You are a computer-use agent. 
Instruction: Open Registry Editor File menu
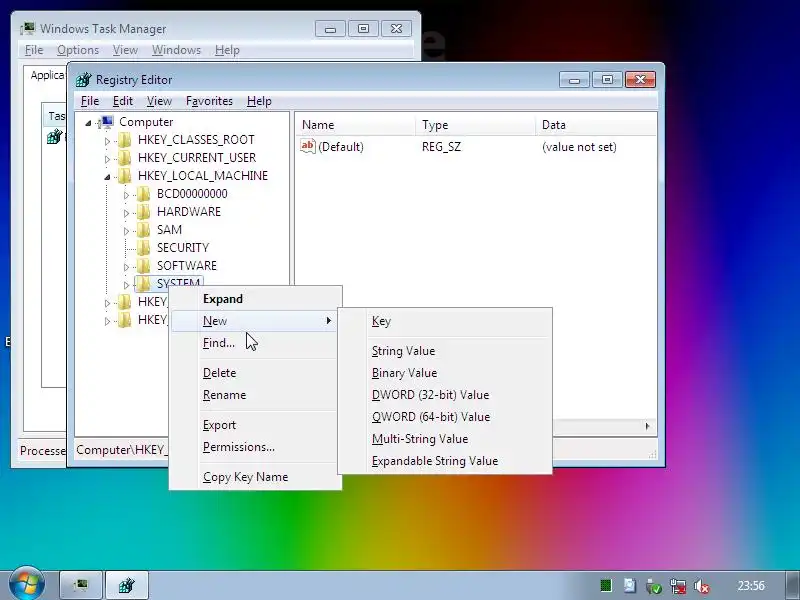[90, 101]
